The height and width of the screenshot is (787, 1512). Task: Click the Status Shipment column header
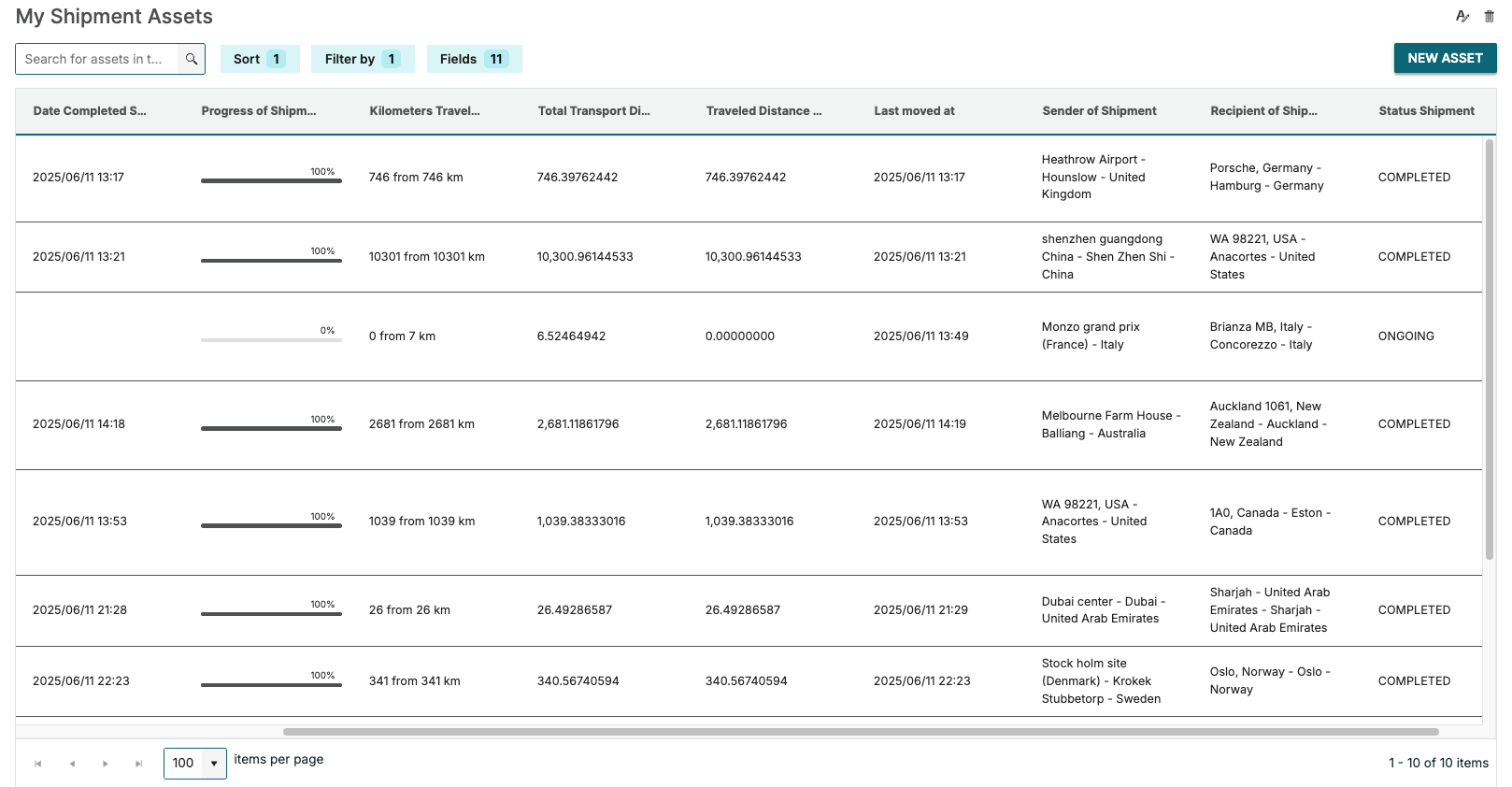click(1426, 111)
